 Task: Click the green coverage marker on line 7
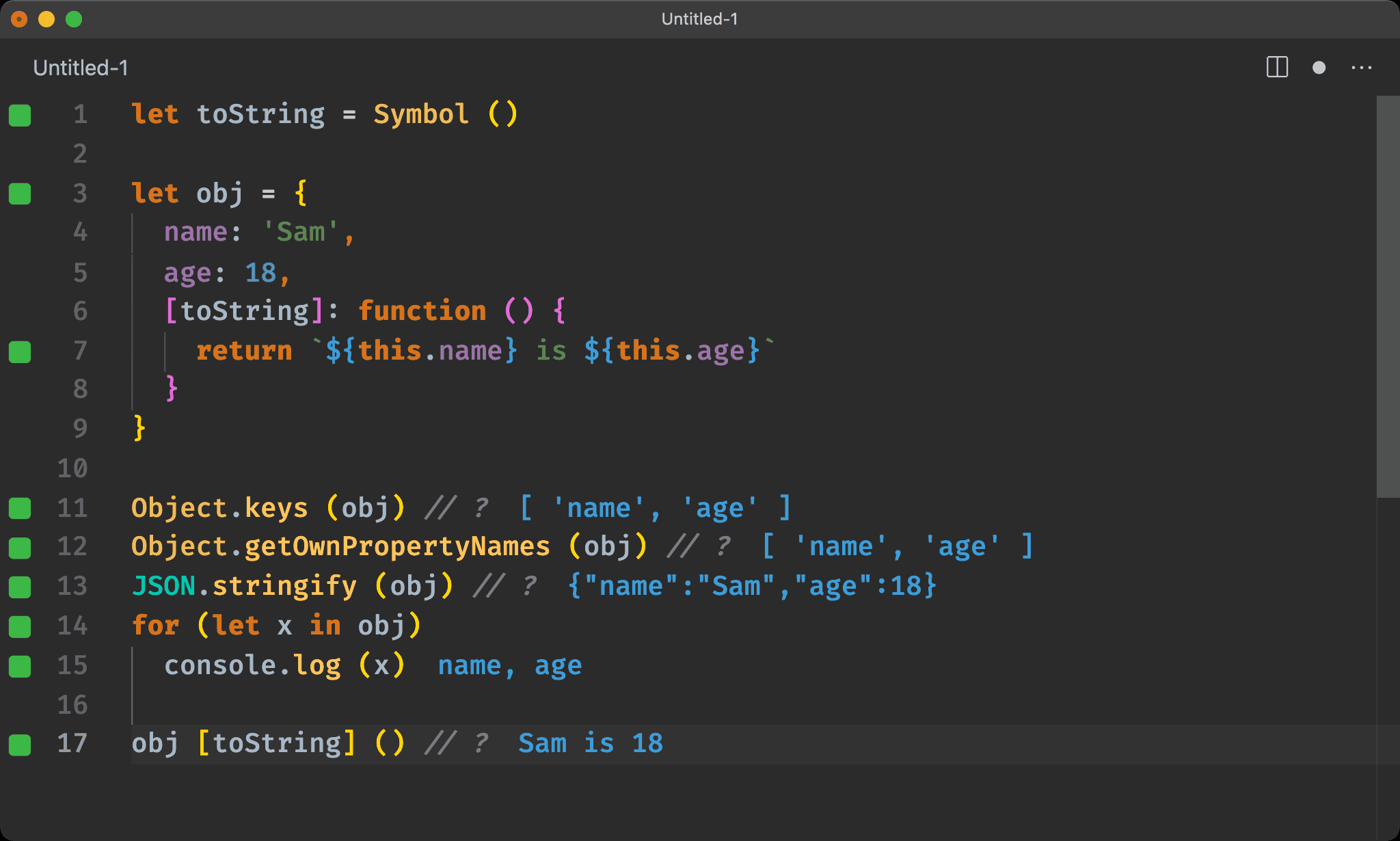[20, 351]
